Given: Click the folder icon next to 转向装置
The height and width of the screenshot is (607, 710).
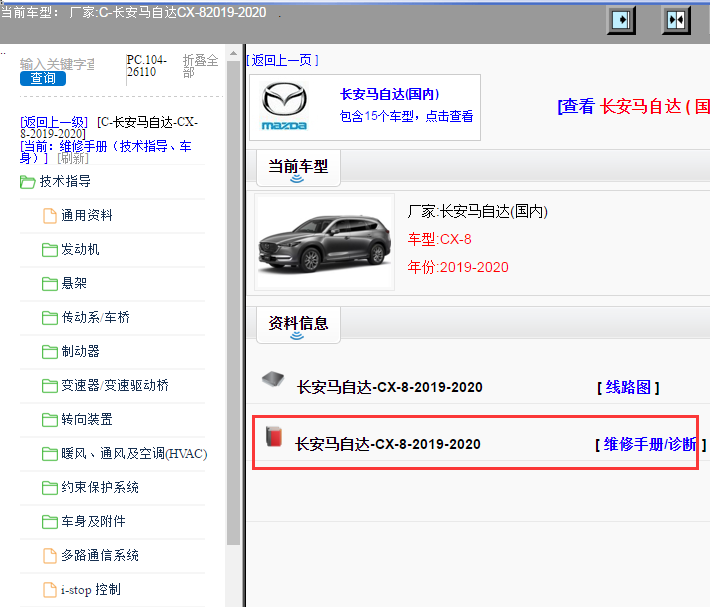Looking at the screenshot, I should 50,420.
